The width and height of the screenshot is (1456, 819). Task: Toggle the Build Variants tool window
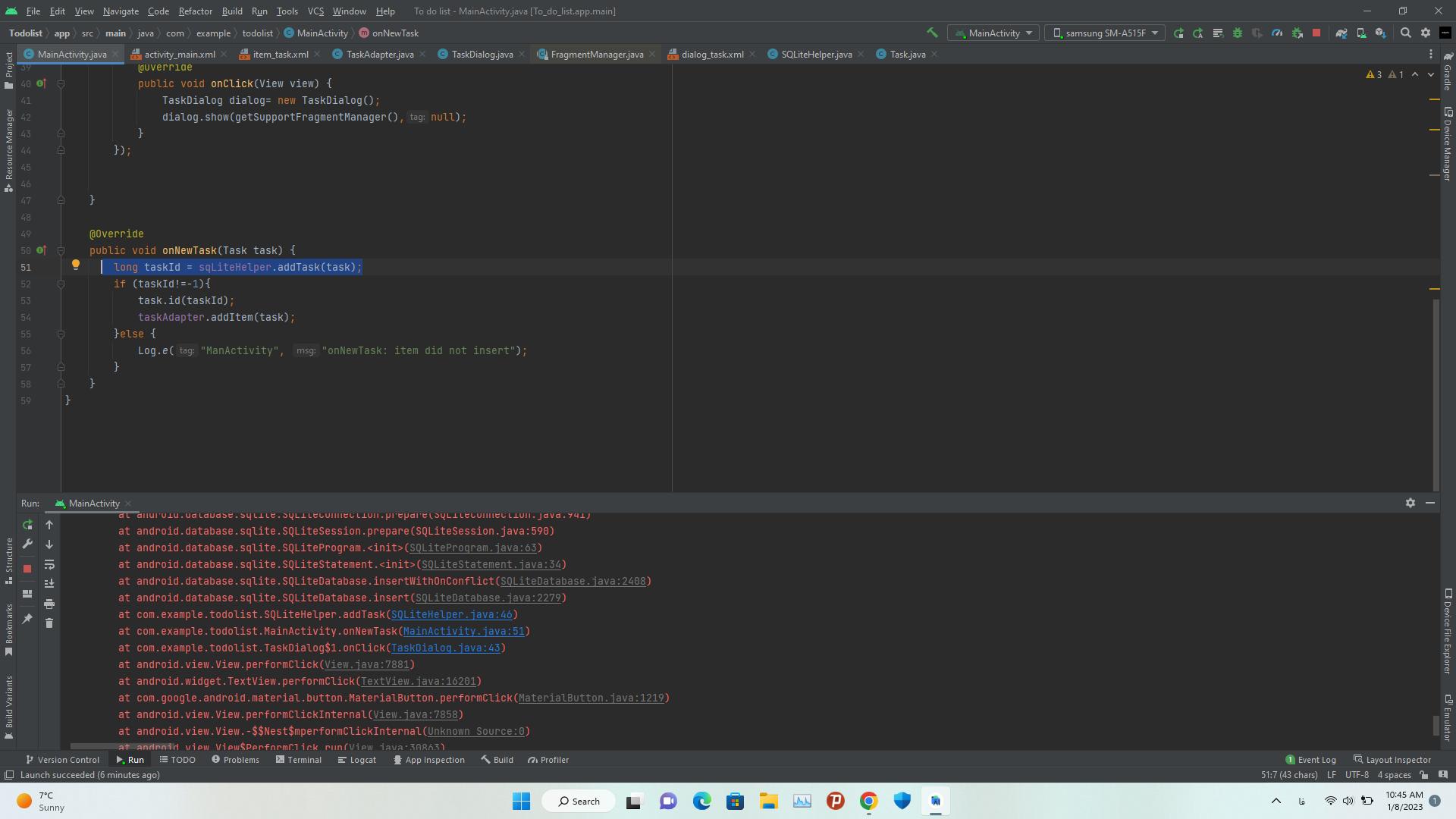coord(8,708)
